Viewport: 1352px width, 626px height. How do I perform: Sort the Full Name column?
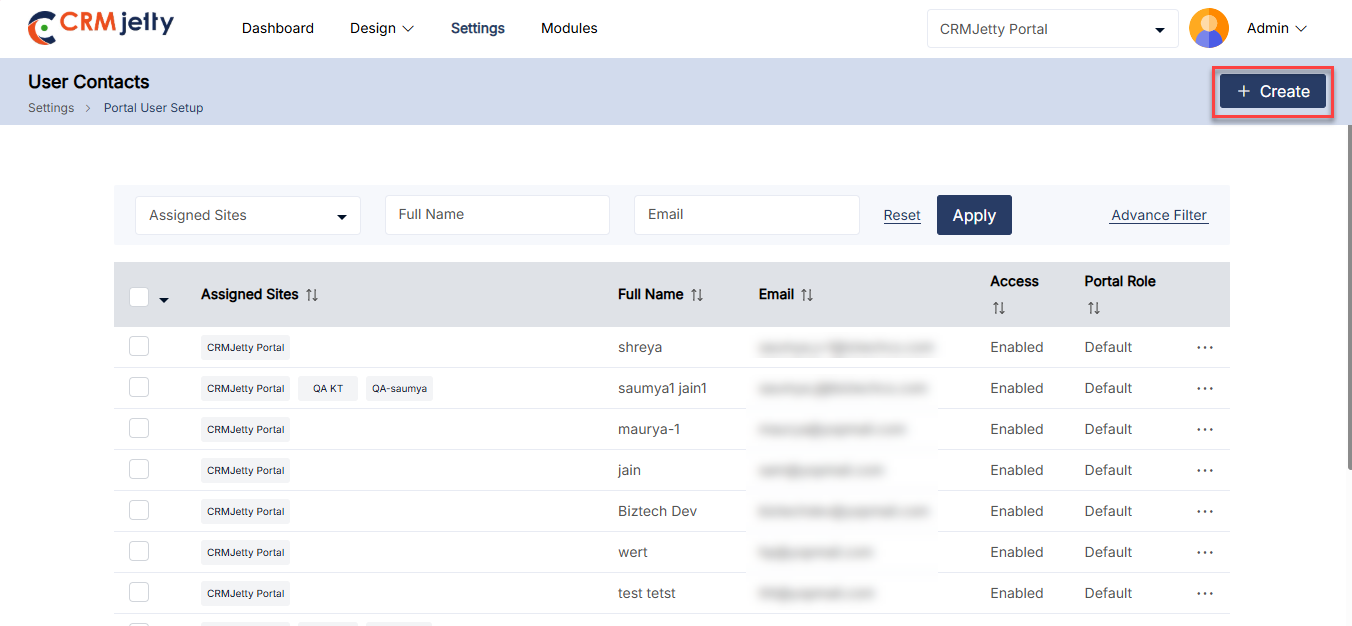pos(697,295)
